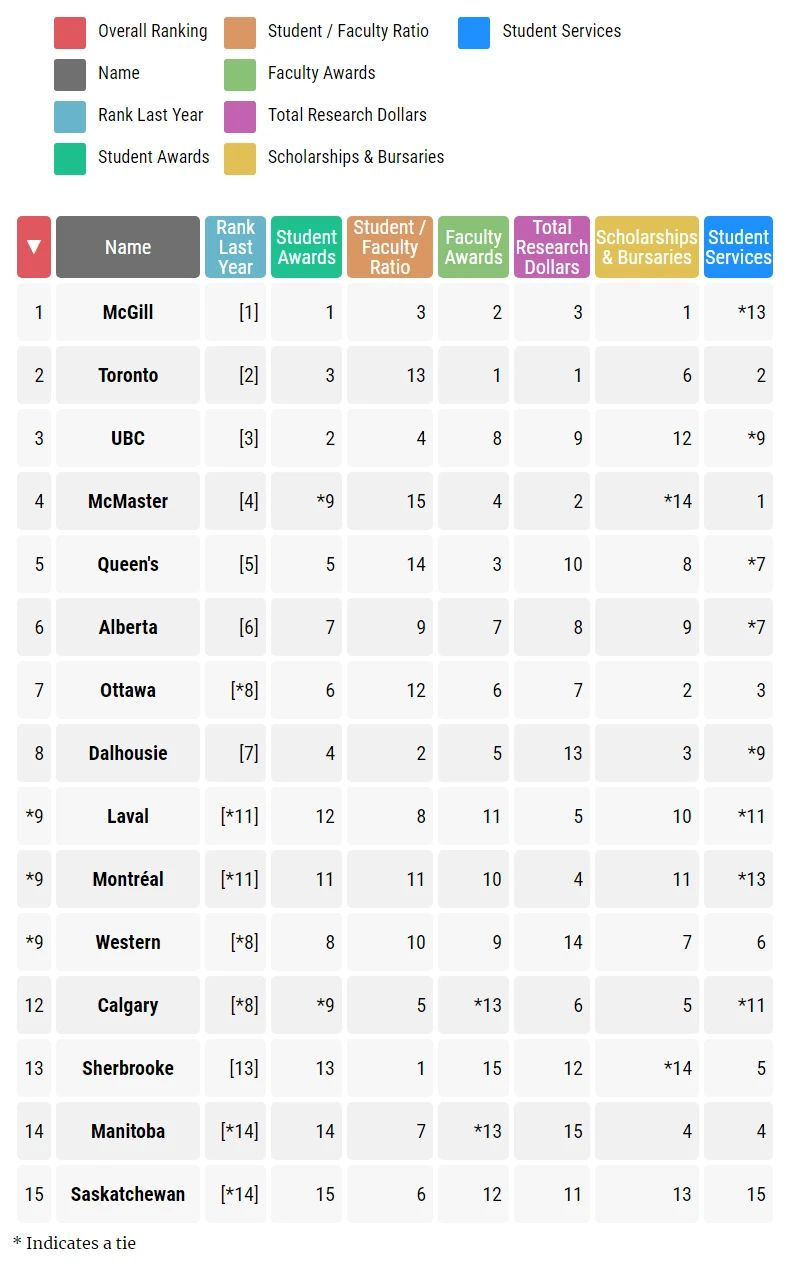Image resolution: width=792 pixels, height=1266 pixels.
Task: Sort by the Student Awards column header
Action: coord(306,247)
